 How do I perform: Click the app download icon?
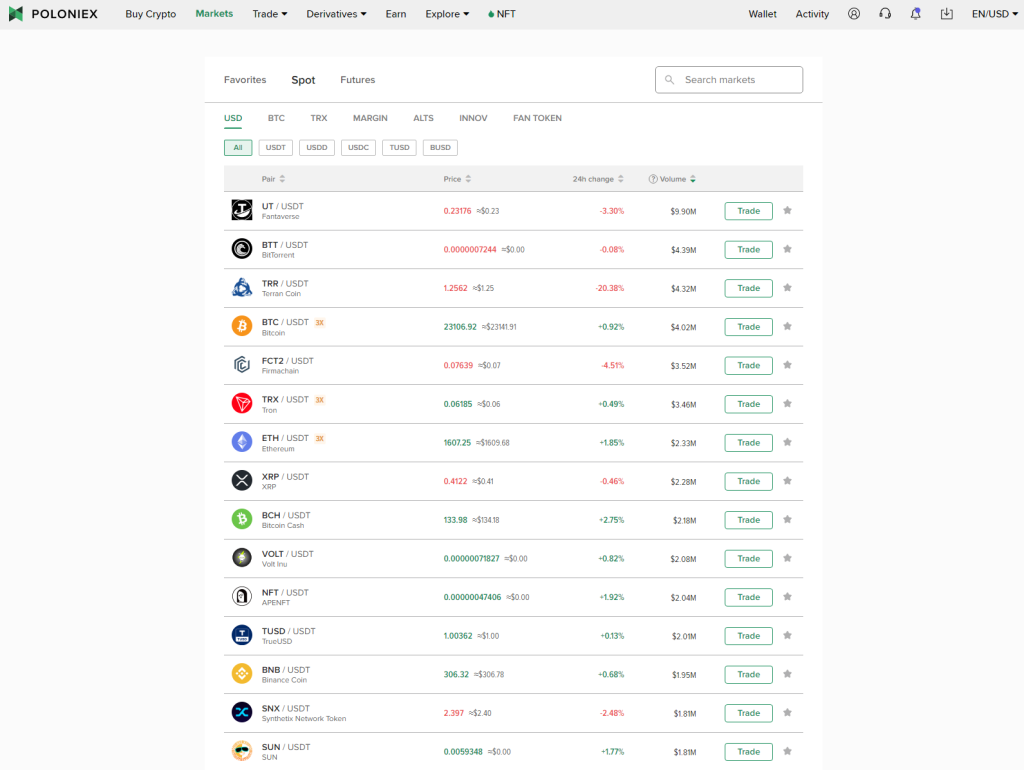coord(946,14)
